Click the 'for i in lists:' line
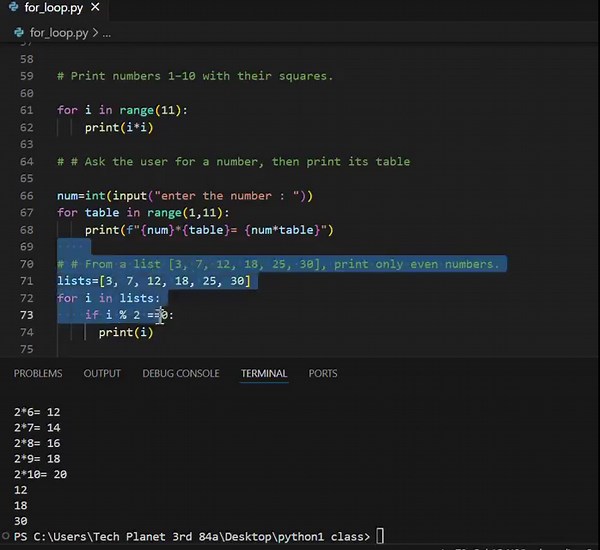 pos(109,298)
